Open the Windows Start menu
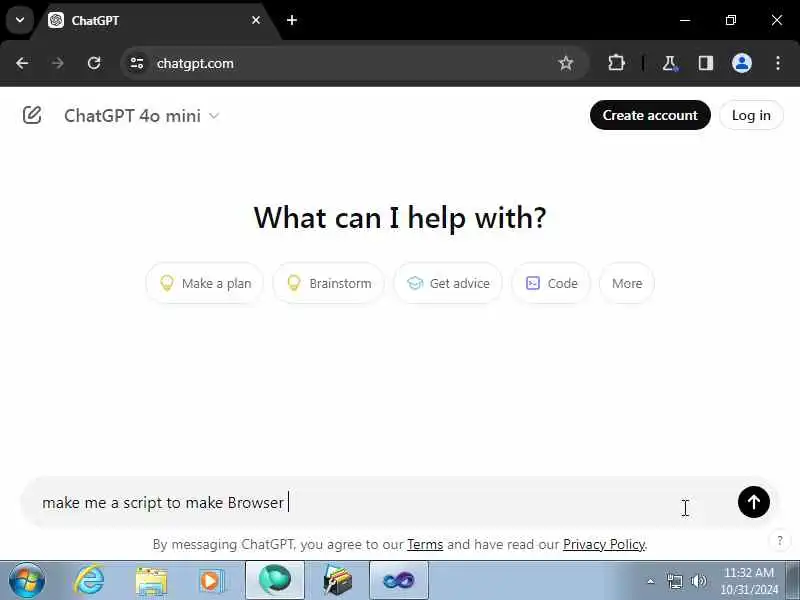Viewport: 800px width, 600px height. [x=27, y=581]
